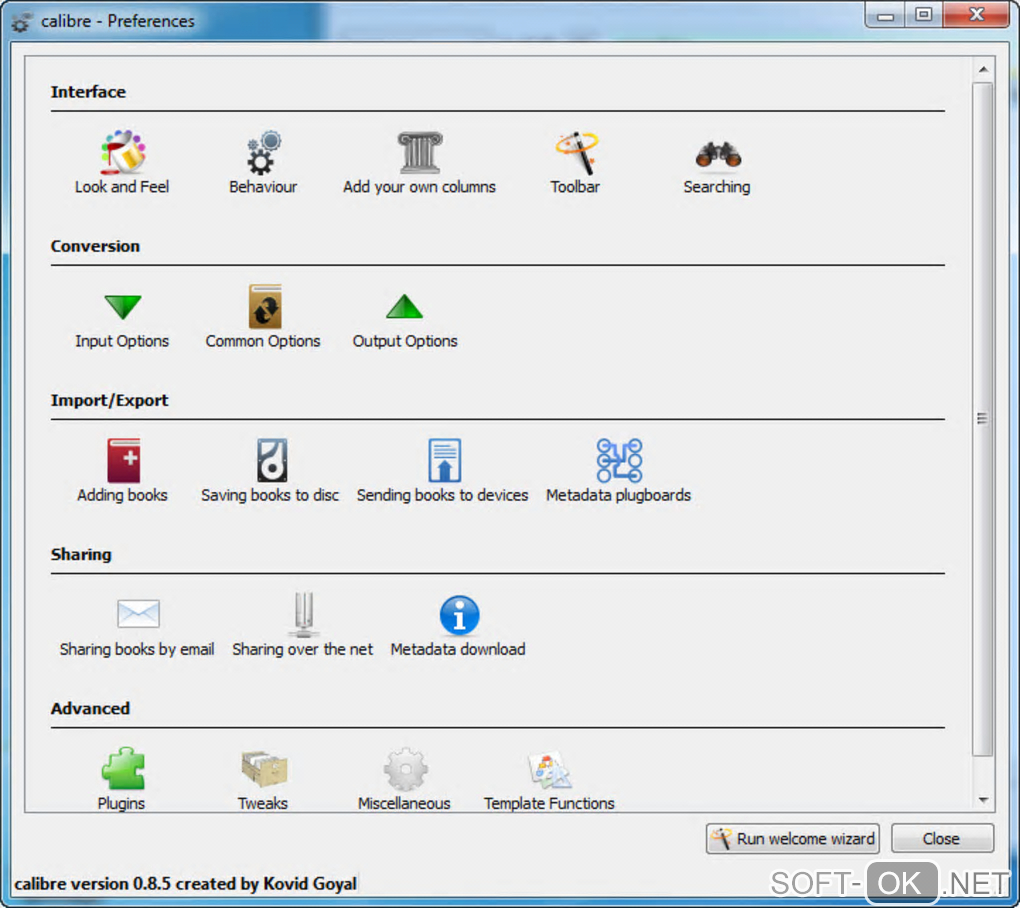Screen dimensions: 1020x908
Task: Click the Close button
Action: coord(942,838)
